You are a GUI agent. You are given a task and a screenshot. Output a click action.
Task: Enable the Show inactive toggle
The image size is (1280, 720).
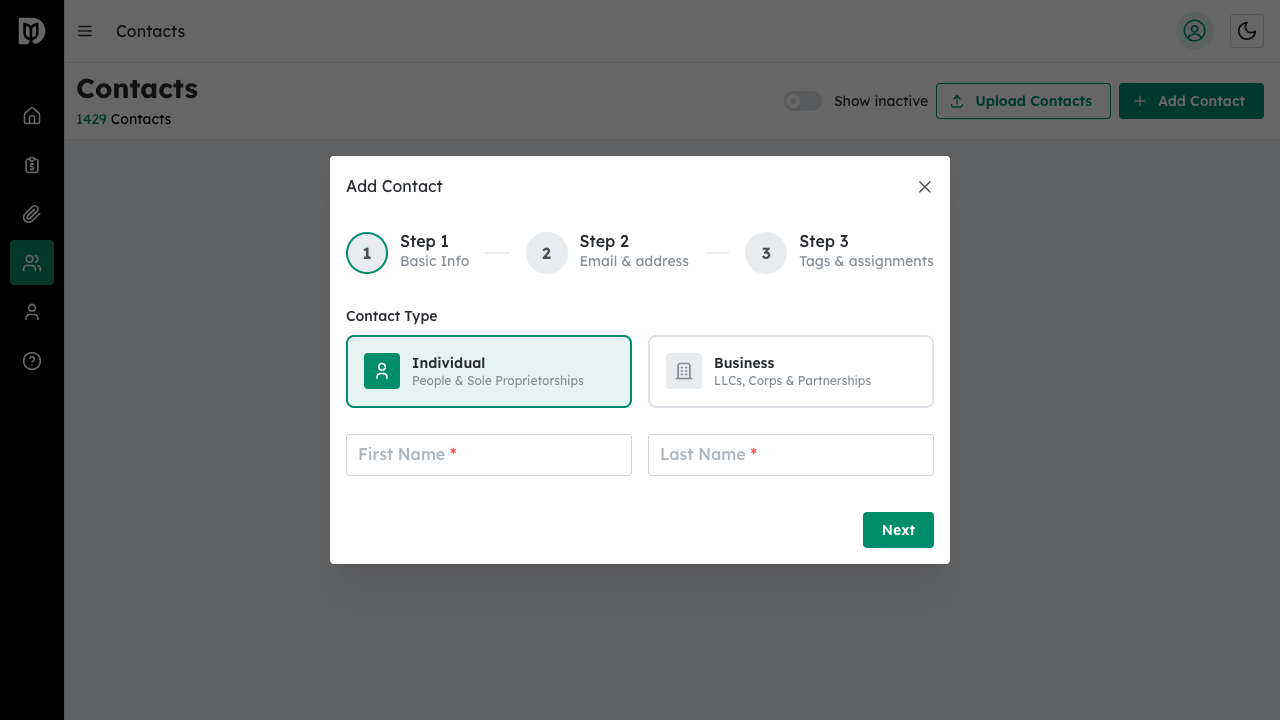(x=802, y=101)
